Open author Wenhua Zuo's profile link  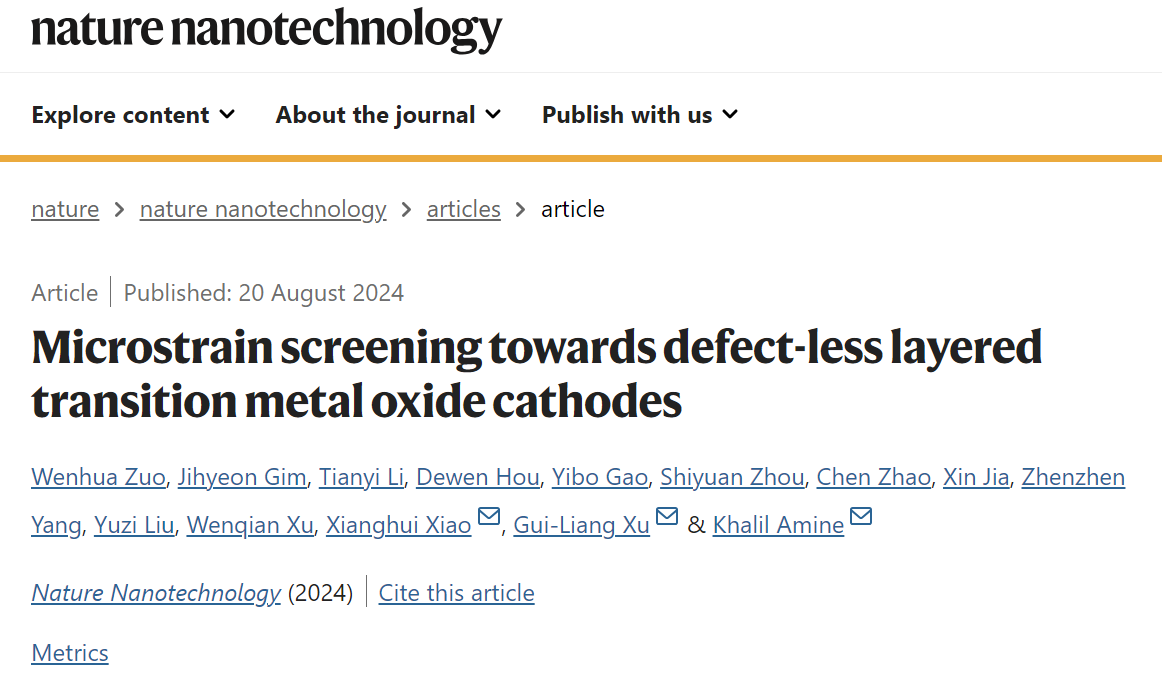99,477
